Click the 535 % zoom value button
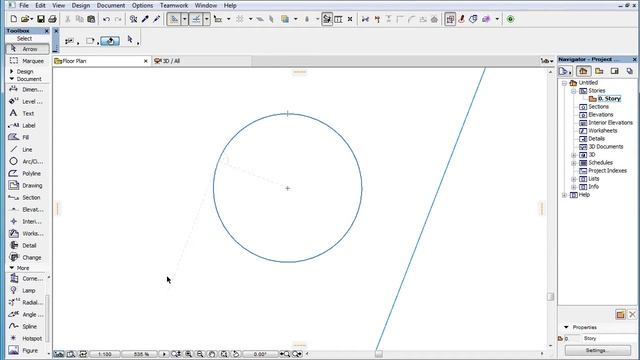640x360 pixels. (x=141, y=354)
